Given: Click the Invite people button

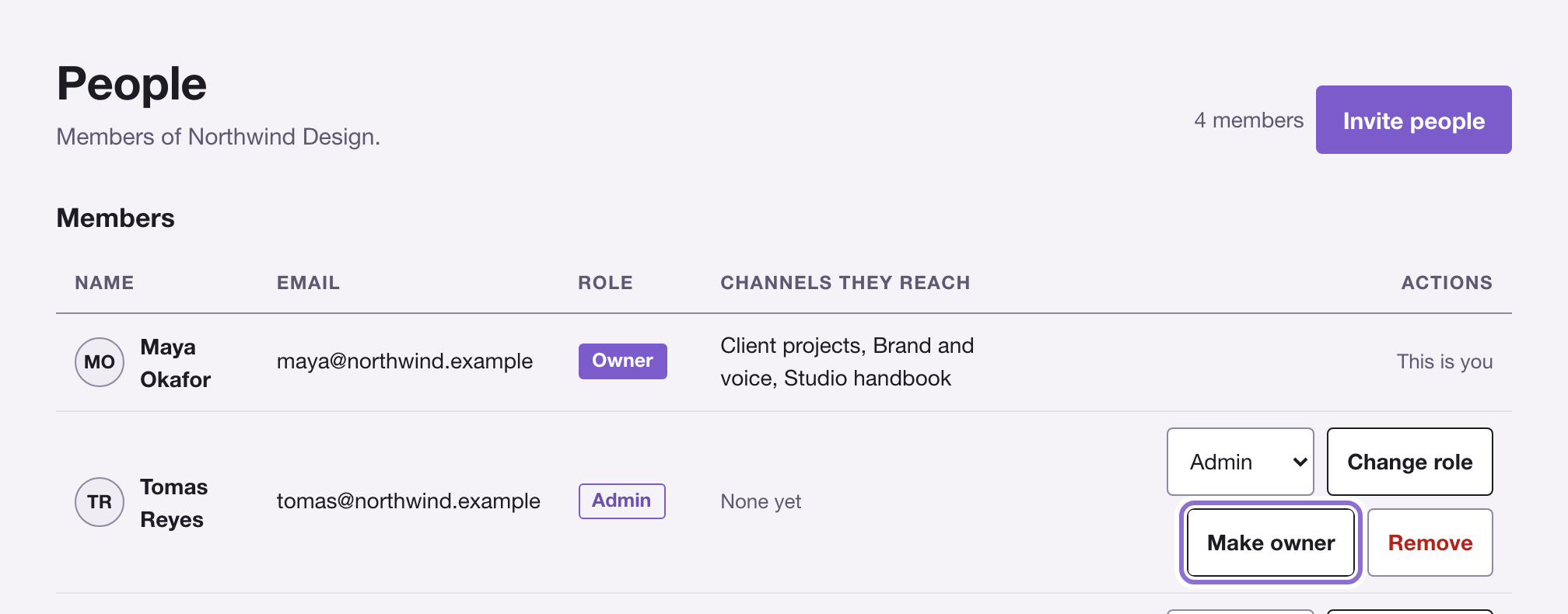Looking at the screenshot, I should point(1413,120).
